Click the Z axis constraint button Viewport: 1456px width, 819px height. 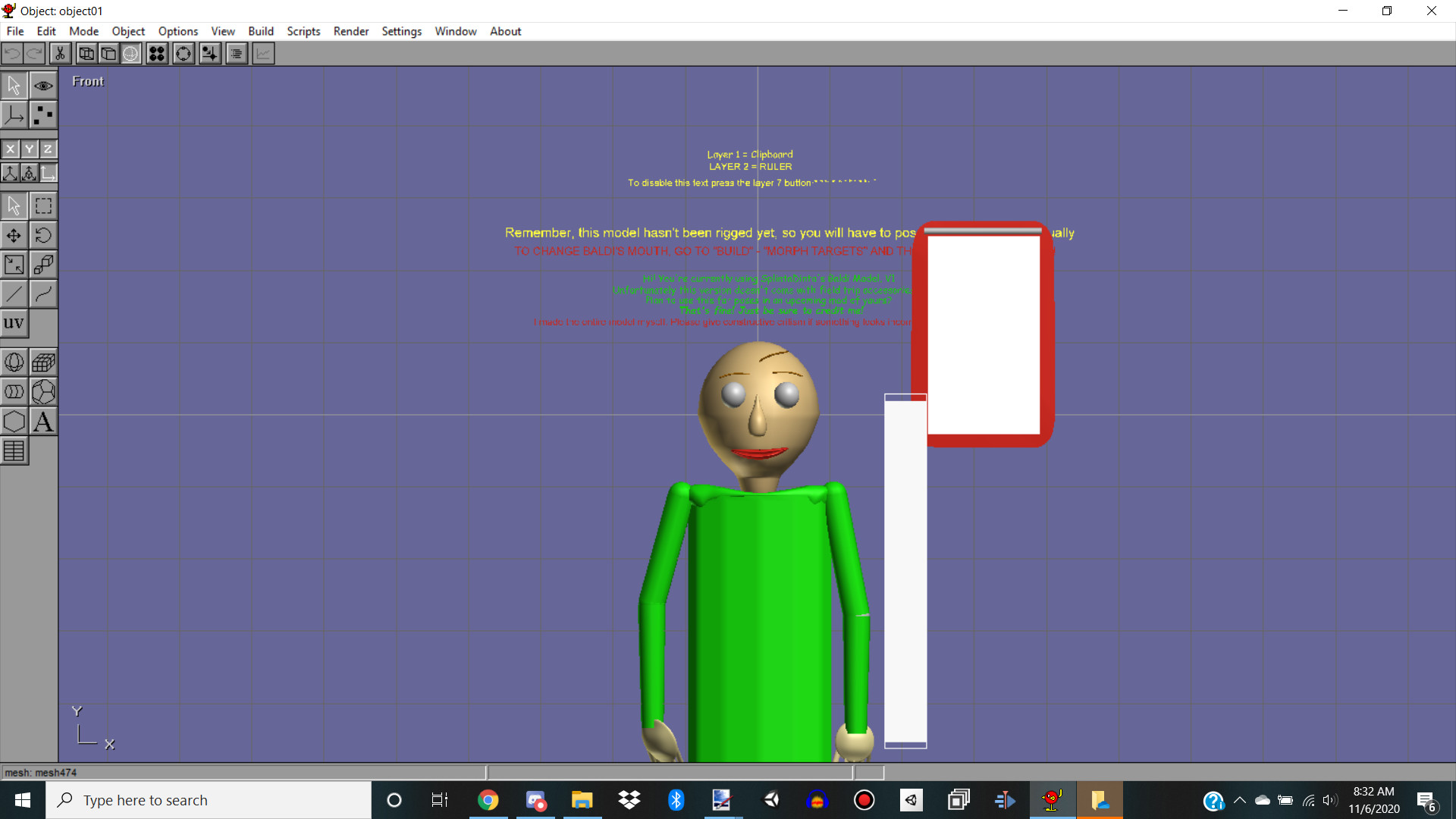tap(46, 148)
